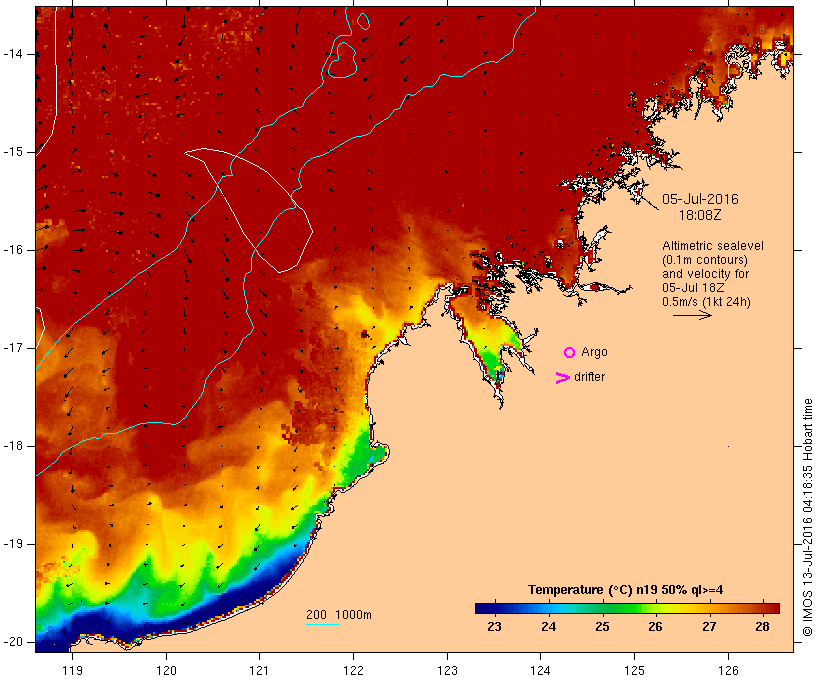The width and height of the screenshot is (820, 680).
Task: Click the temperature colorbar
Action: [x=627, y=608]
